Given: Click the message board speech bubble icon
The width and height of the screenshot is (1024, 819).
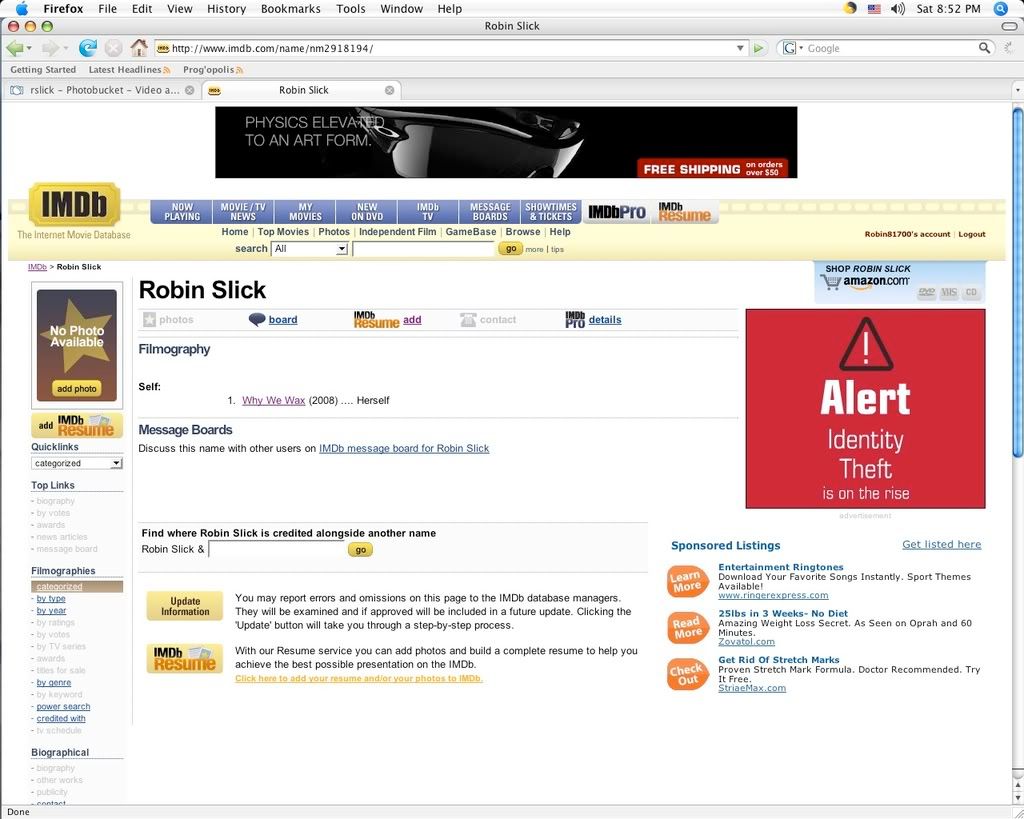Looking at the screenshot, I should point(257,319).
